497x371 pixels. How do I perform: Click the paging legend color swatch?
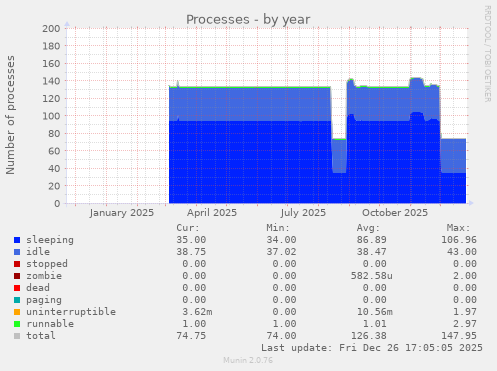pyautogui.click(x=17, y=300)
